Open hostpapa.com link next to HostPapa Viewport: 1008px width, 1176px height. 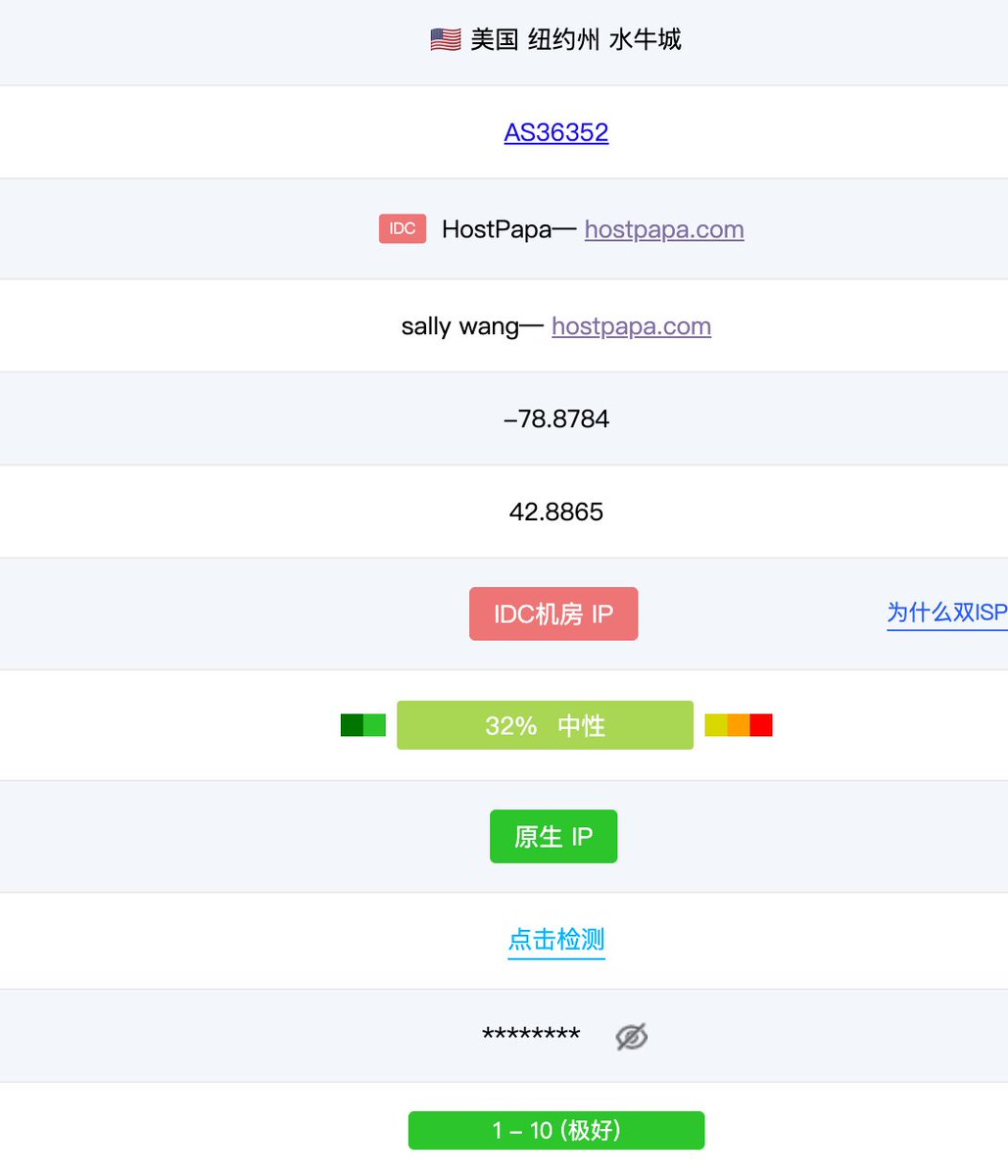pos(664,229)
